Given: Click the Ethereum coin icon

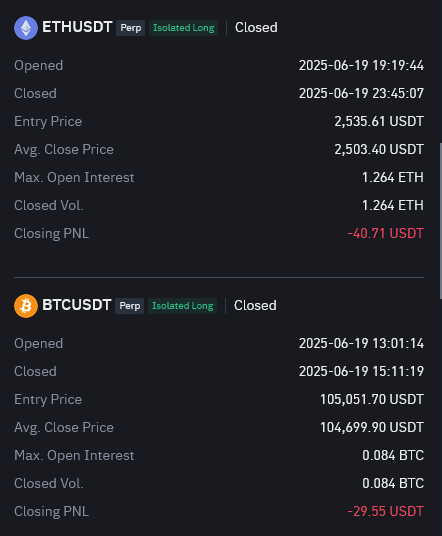Looking at the screenshot, I should pos(26,28).
